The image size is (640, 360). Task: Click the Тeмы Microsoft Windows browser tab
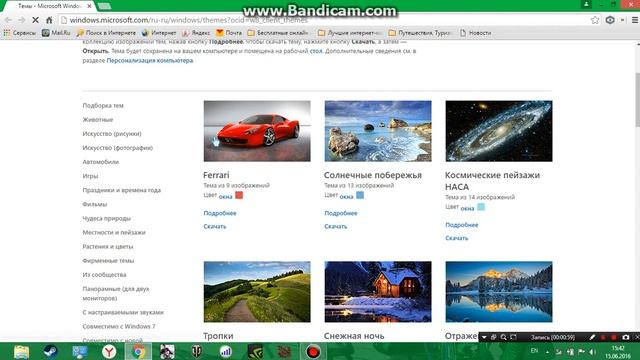(50, 6)
